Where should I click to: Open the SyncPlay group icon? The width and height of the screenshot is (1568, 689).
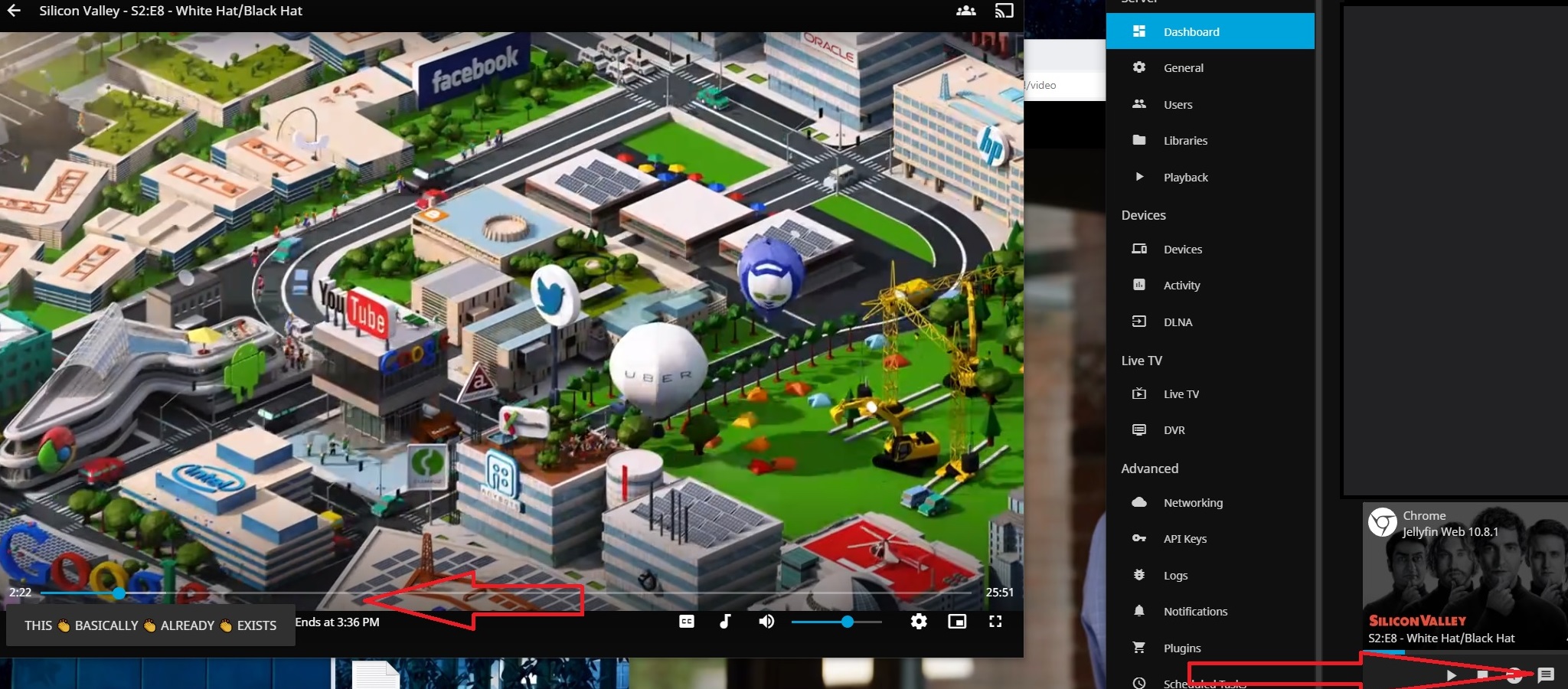pos(966,11)
